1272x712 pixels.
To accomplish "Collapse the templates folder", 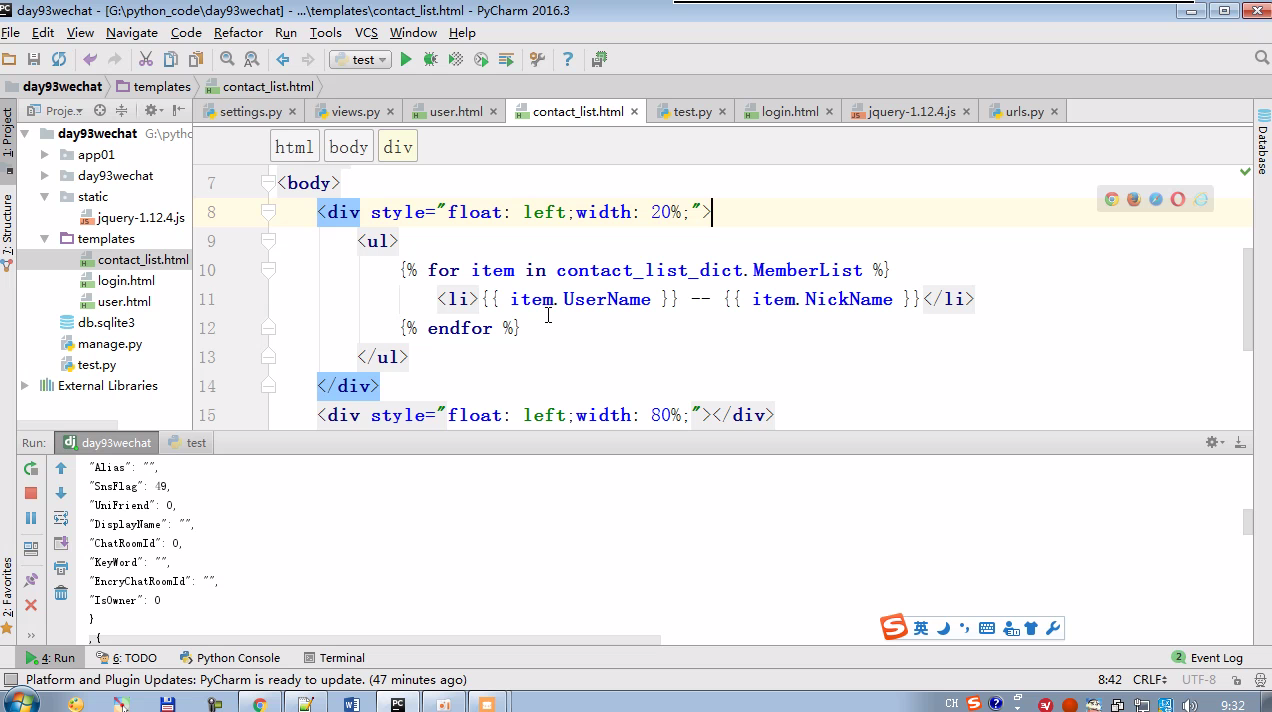I will click(x=45, y=239).
